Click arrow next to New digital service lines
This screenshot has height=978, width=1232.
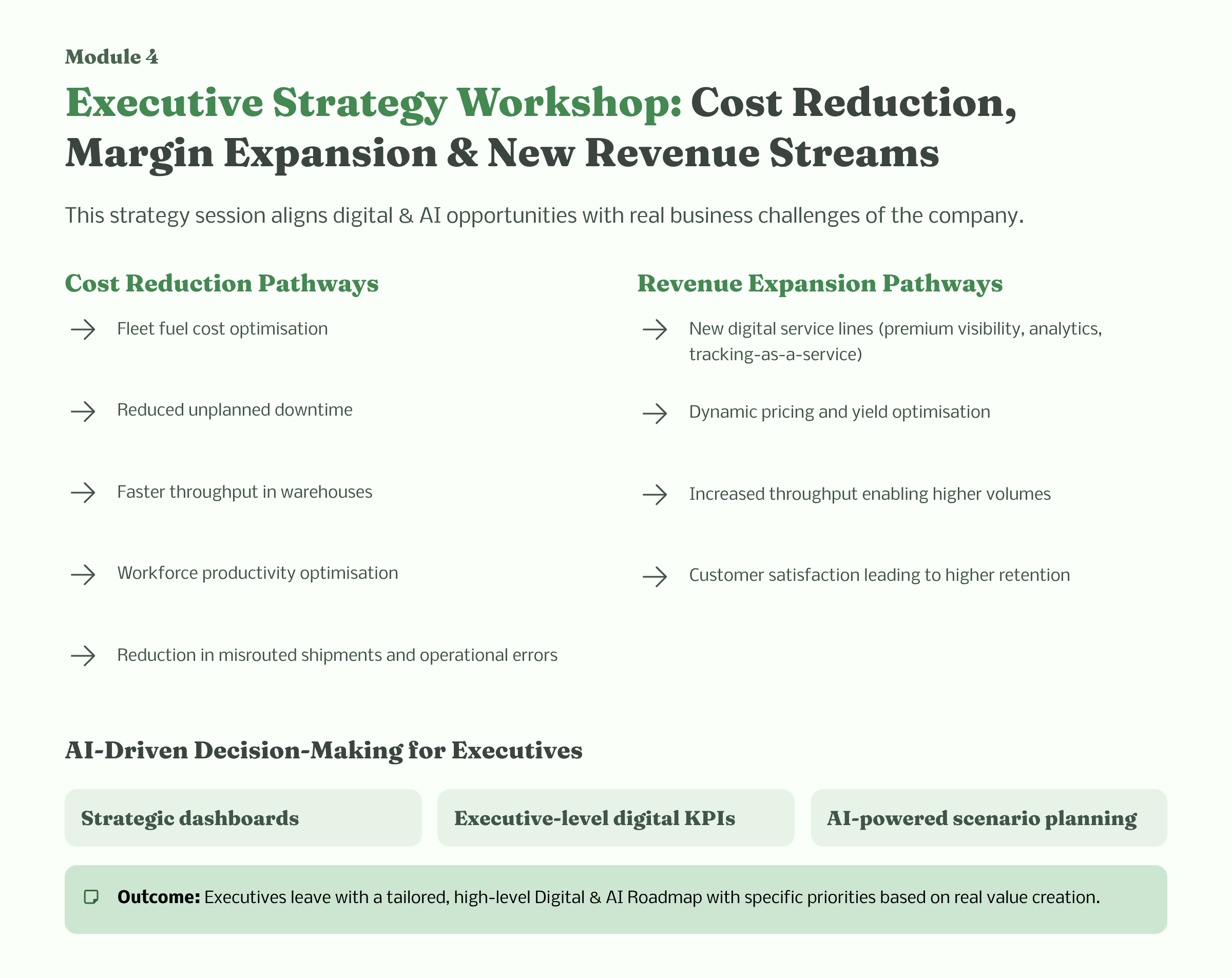click(655, 329)
